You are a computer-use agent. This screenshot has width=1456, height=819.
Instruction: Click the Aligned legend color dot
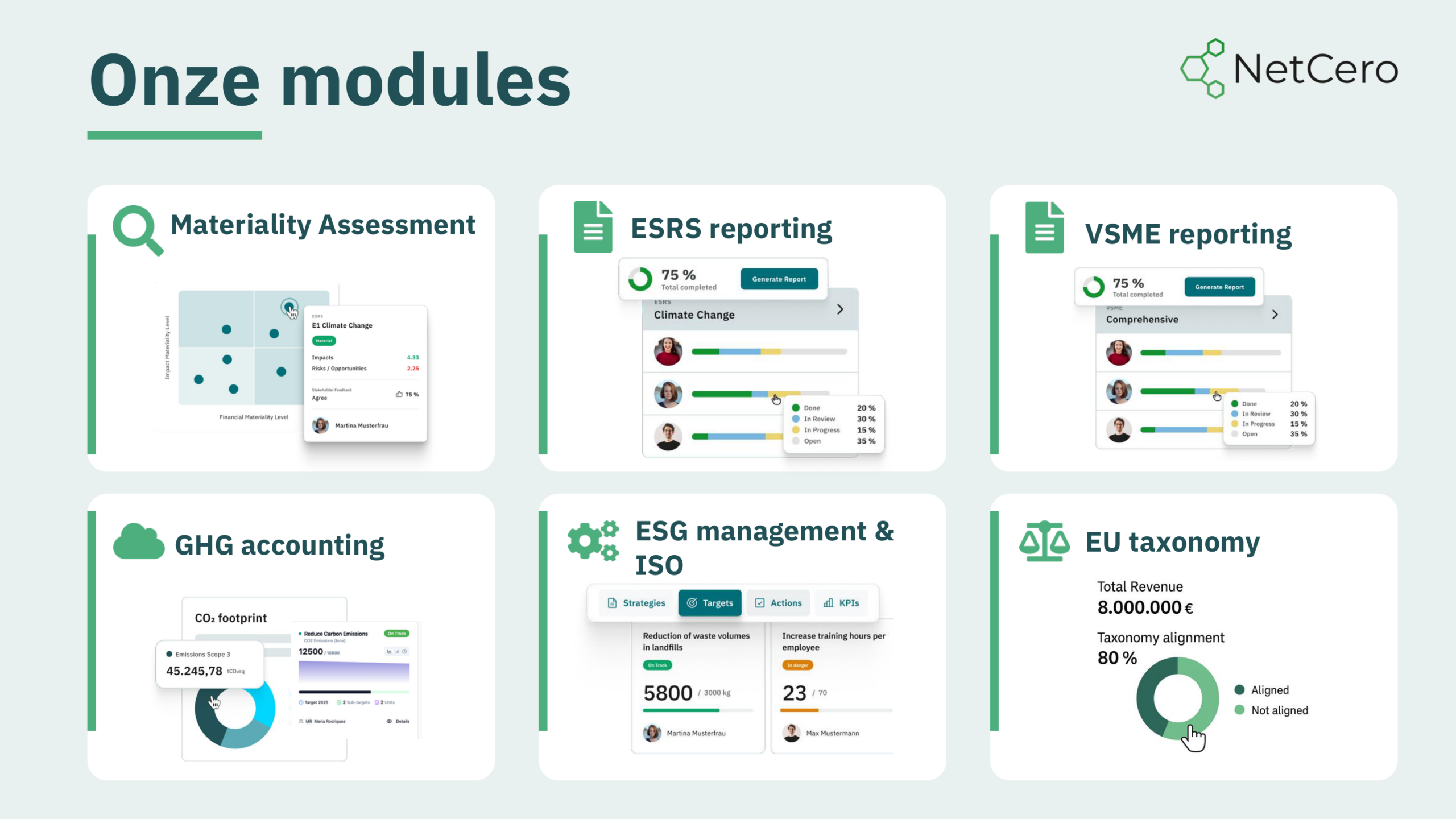point(1240,690)
